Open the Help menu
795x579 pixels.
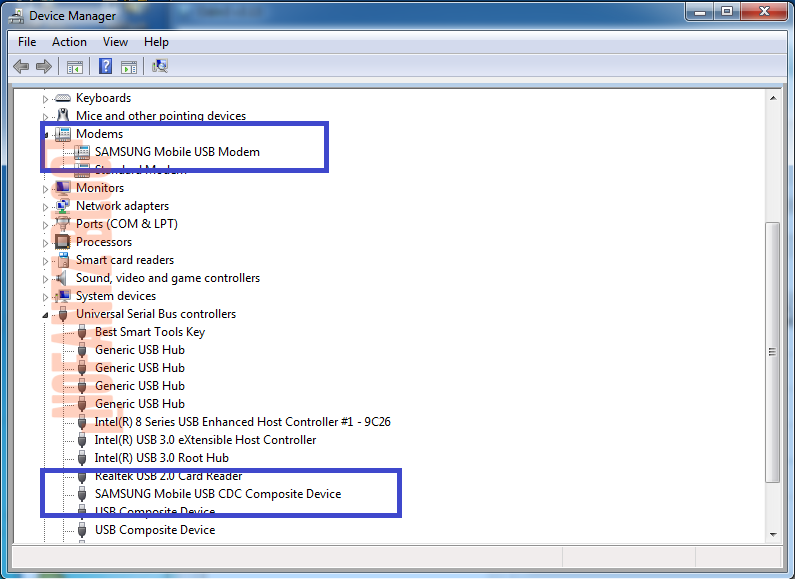click(x=156, y=42)
